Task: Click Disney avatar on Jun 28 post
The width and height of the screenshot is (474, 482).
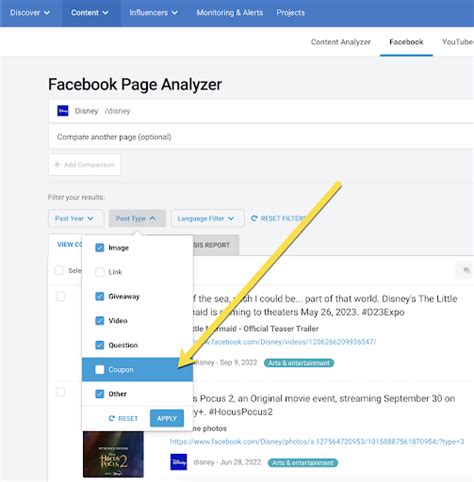Action: 178,462
